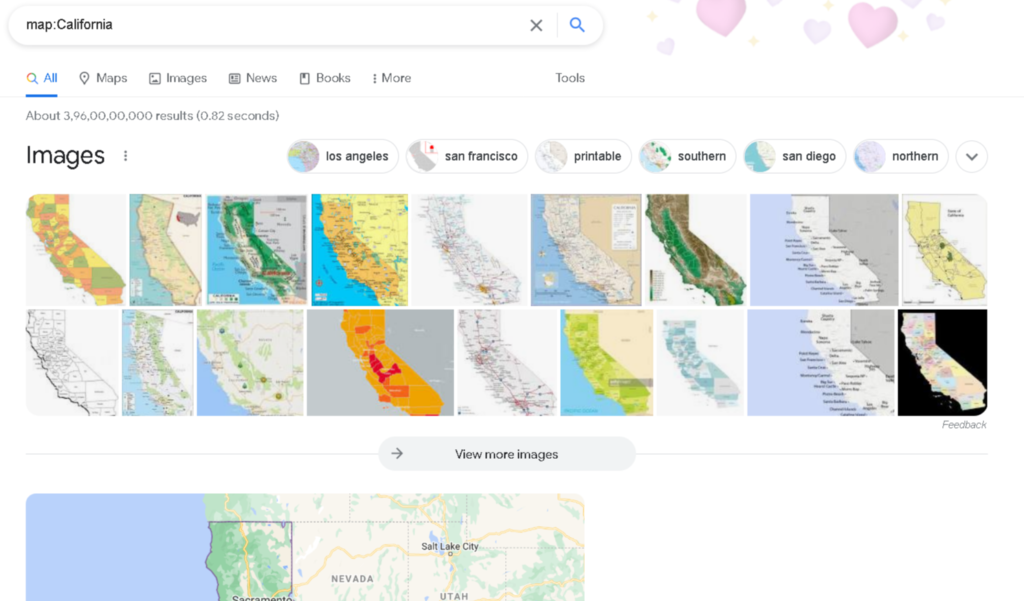Open the Tools menu
1024x601 pixels.
569,78
